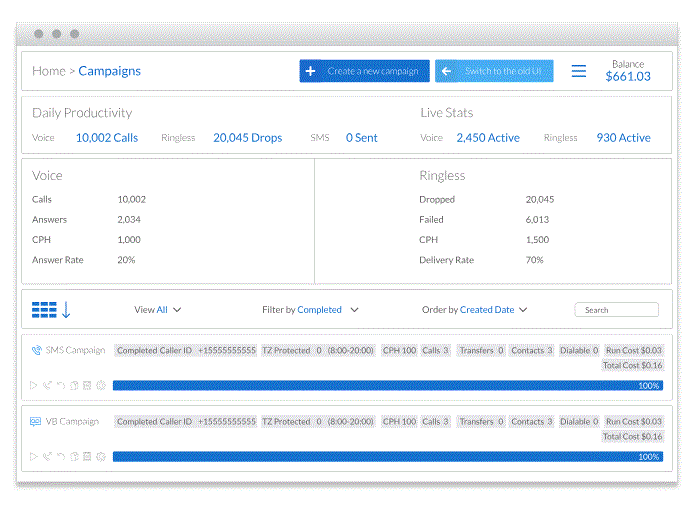
Task: Click the sort direction arrow icon
Action: point(66,310)
